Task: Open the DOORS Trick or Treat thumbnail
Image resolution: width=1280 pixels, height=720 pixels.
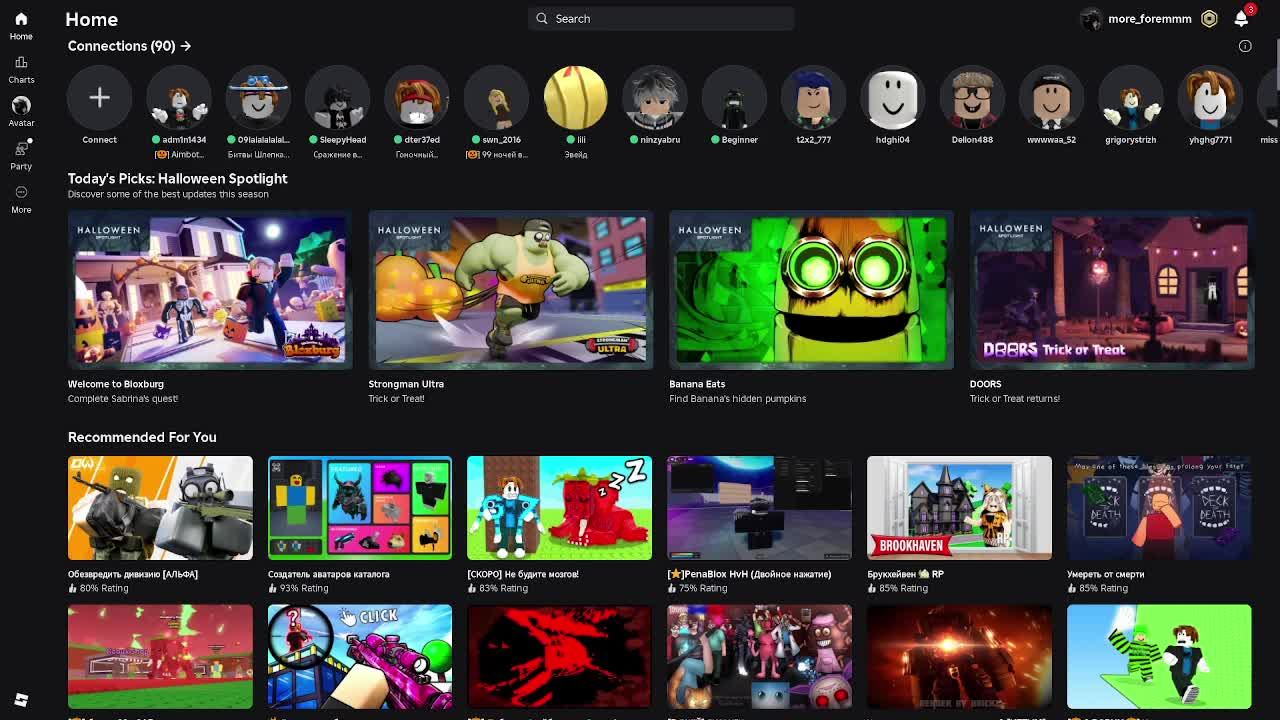Action: (x=1112, y=290)
